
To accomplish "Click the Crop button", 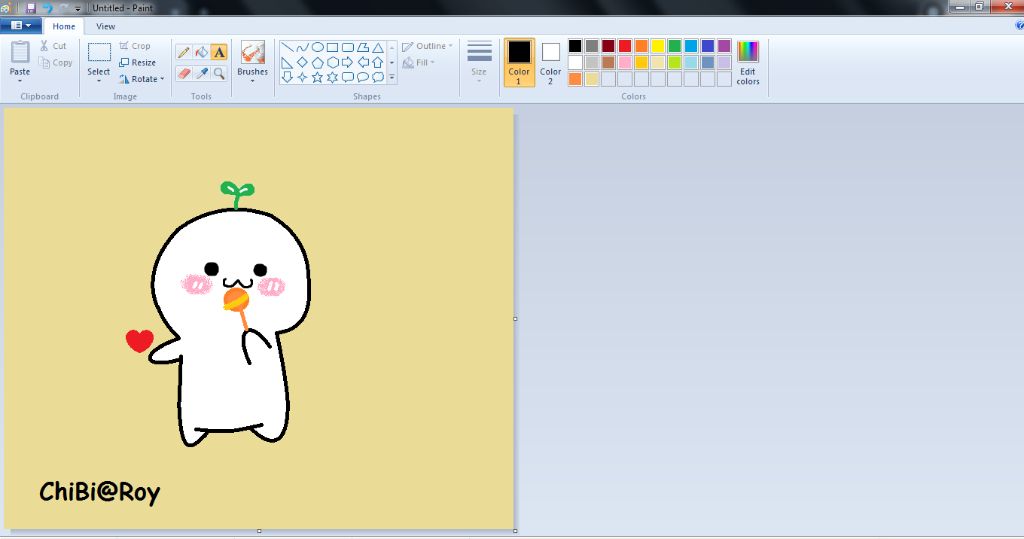I will click(x=135, y=46).
